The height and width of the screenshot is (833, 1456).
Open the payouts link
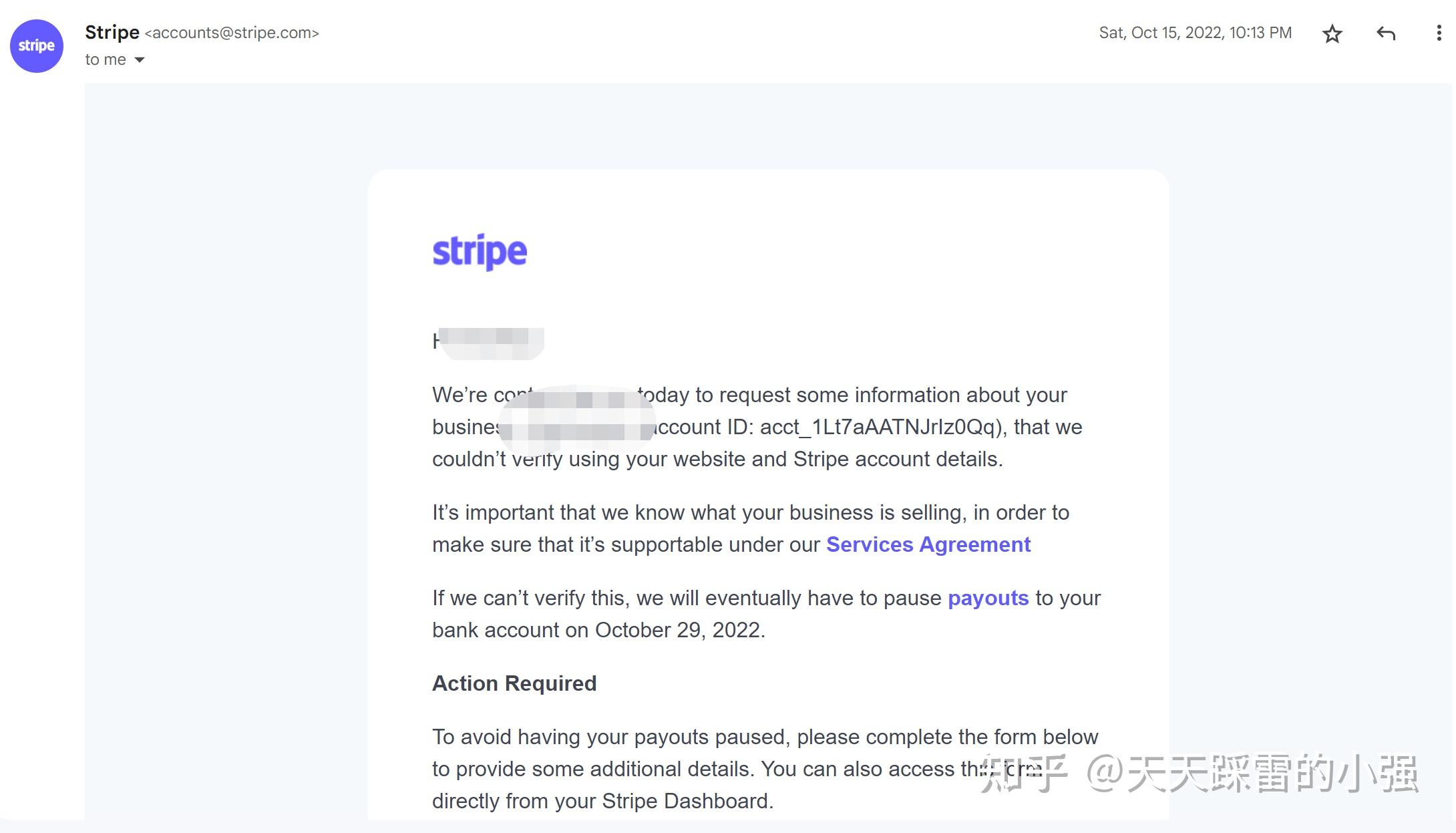pyautogui.click(x=988, y=598)
